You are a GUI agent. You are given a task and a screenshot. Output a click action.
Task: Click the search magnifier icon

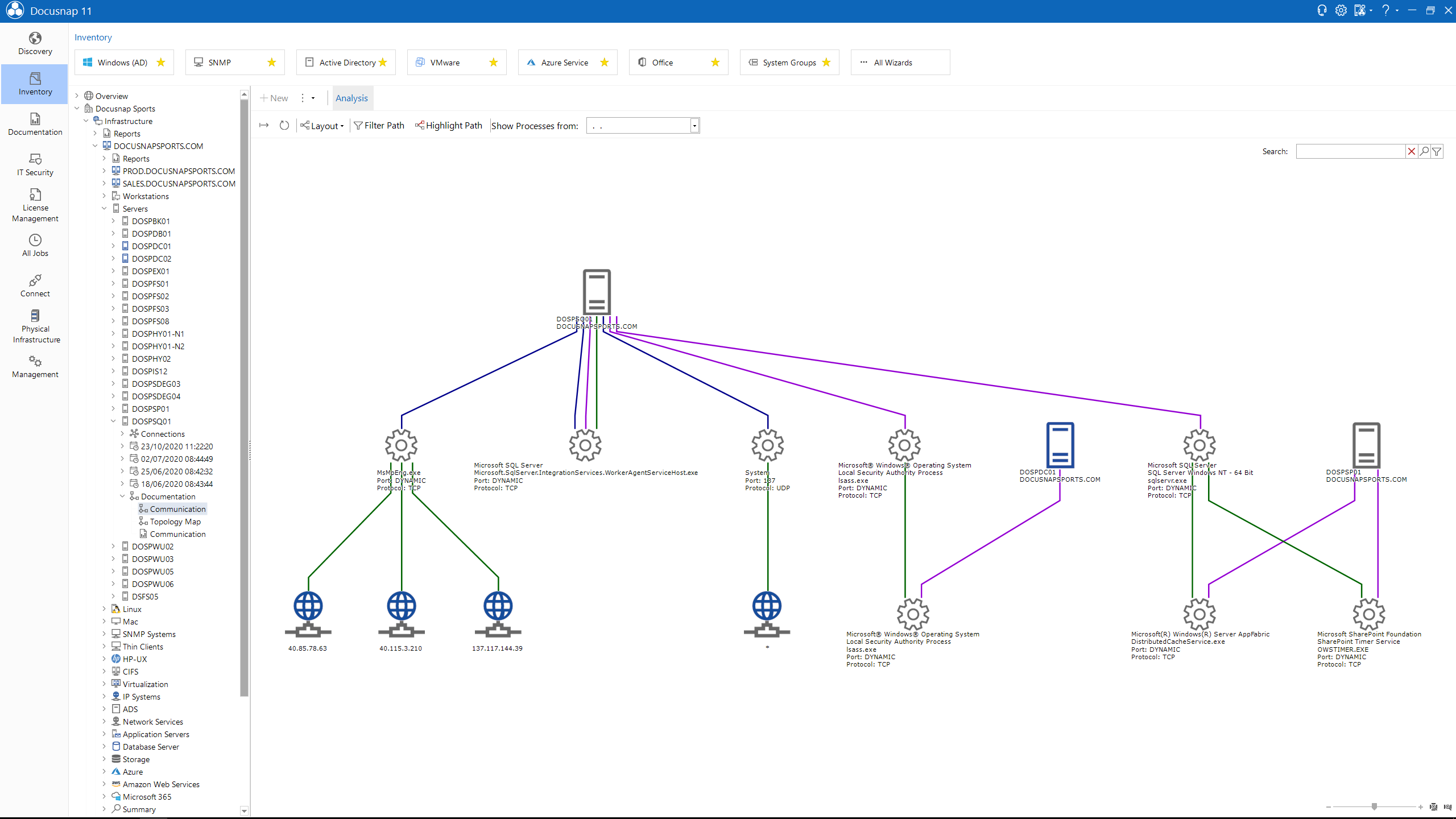pyautogui.click(x=1424, y=151)
